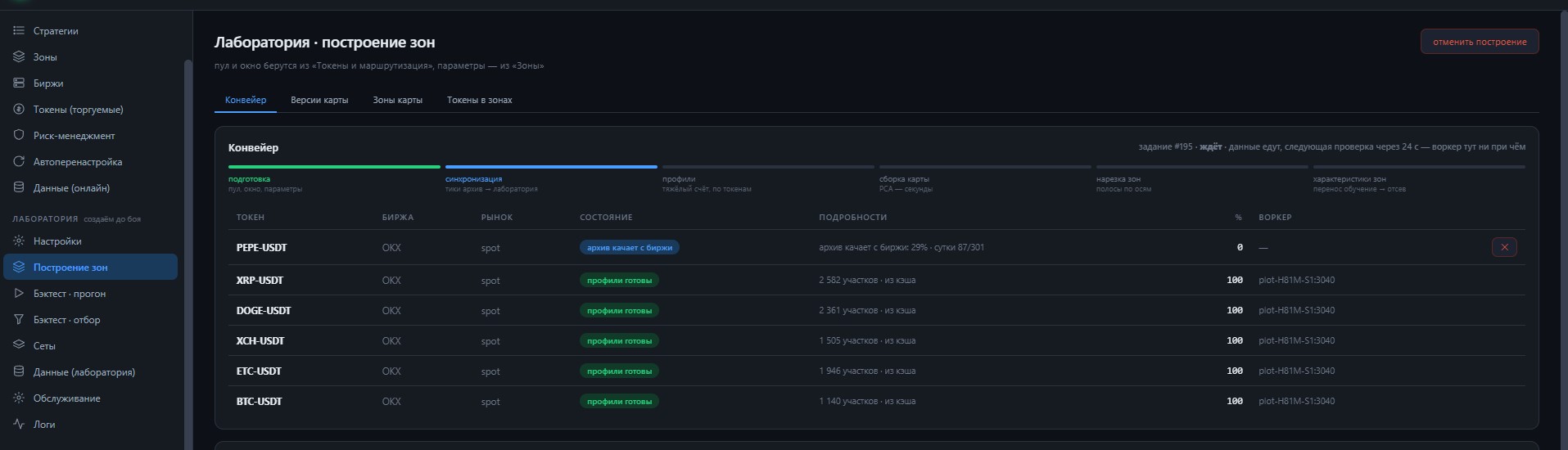Click the архив качает с биржи status badge
The image size is (1568, 450).
(629, 247)
